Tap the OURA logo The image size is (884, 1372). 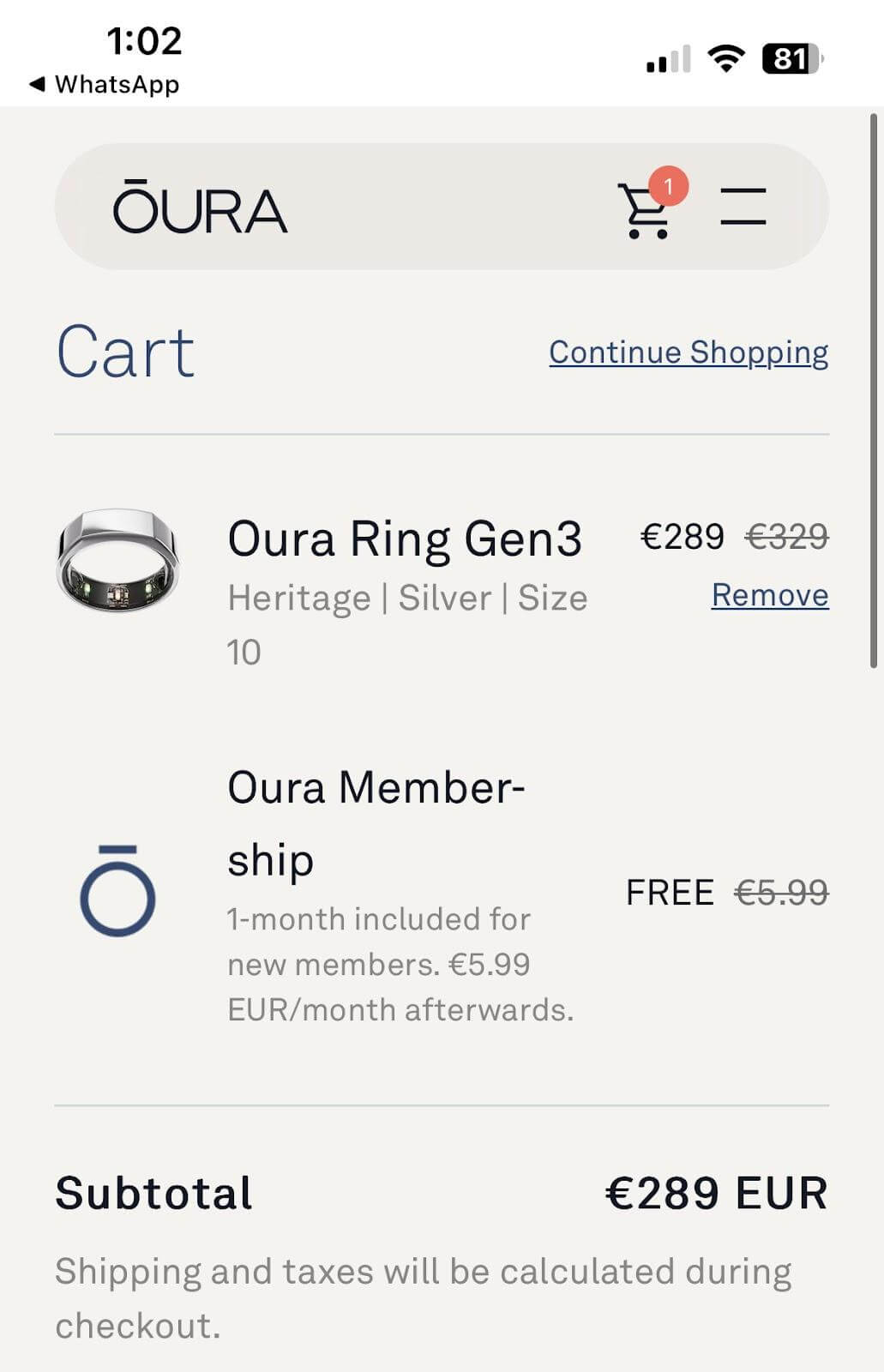tap(200, 208)
